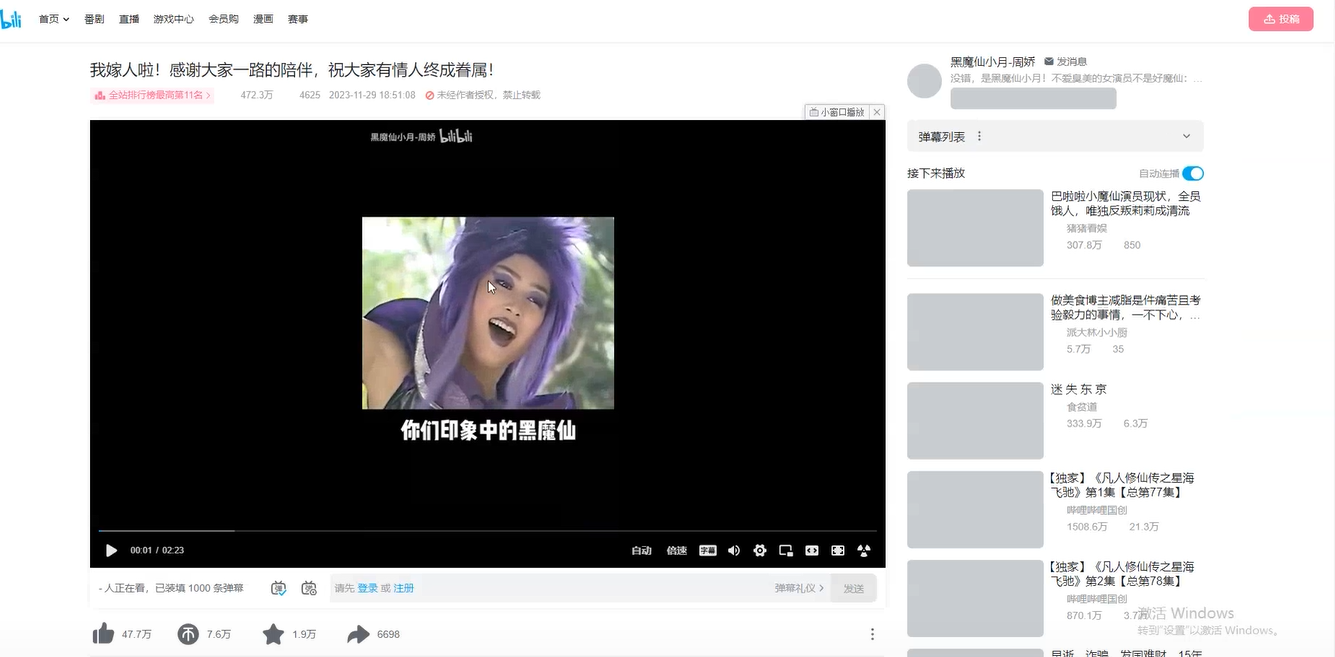Click the volume speaker icon

pyautogui.click(x=734, y=550)
